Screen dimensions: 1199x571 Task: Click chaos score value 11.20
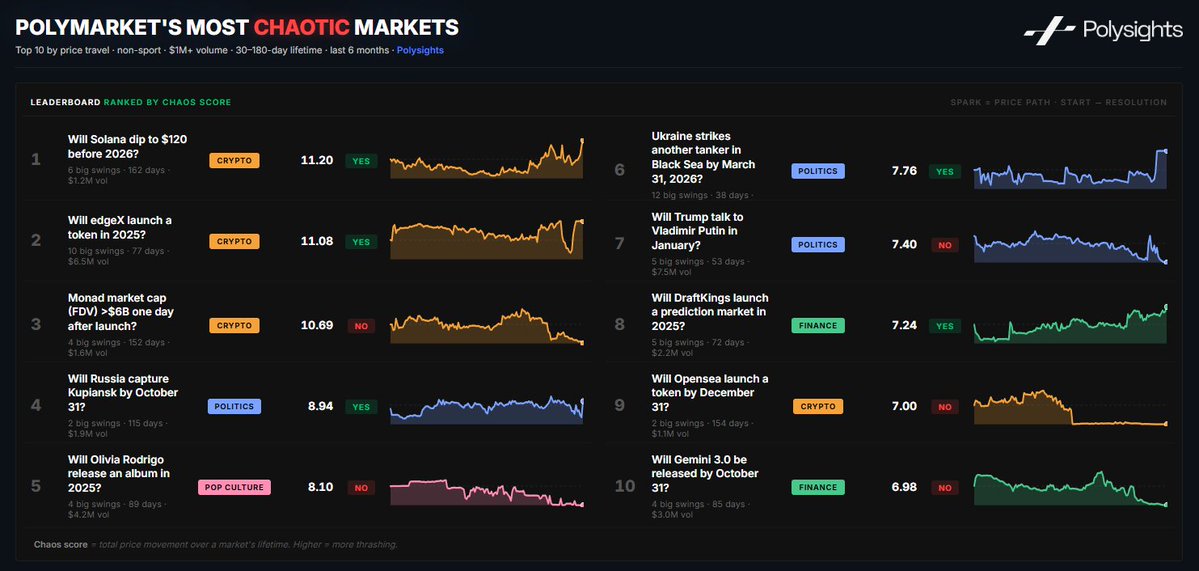[317, 161]
